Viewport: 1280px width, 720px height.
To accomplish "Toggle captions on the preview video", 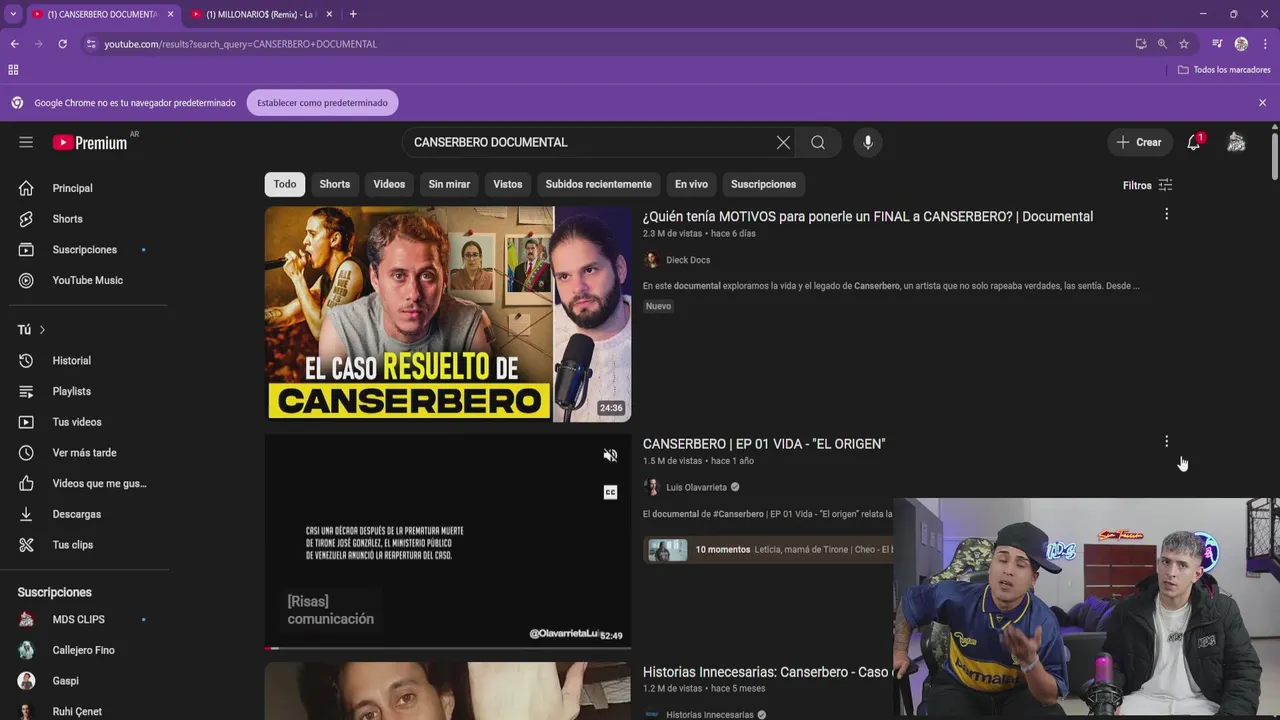I will tap(610, 492).
